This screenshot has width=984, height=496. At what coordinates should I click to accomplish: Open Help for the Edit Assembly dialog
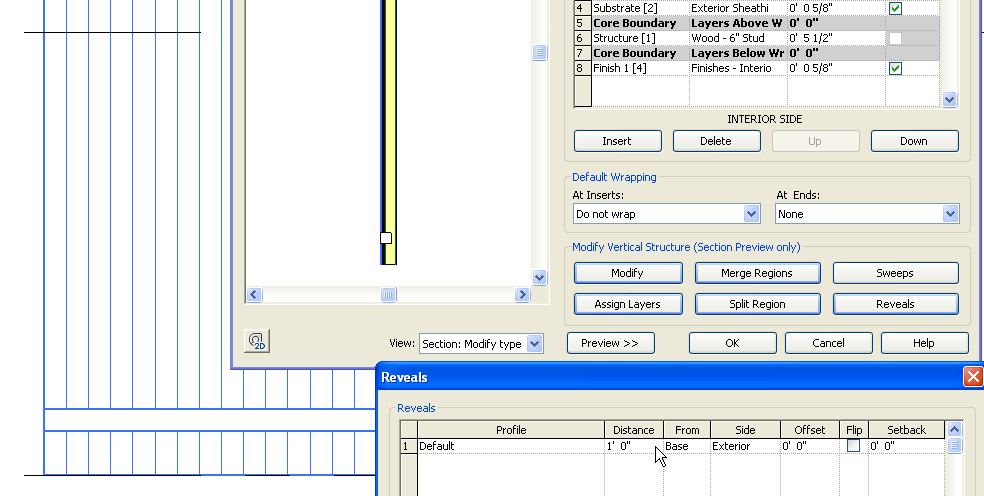pos(924,343)
